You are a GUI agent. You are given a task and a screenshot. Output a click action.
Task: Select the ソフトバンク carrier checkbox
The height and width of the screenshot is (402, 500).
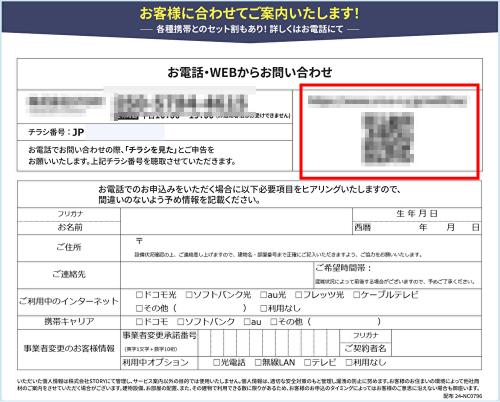(x=180, y=322)
